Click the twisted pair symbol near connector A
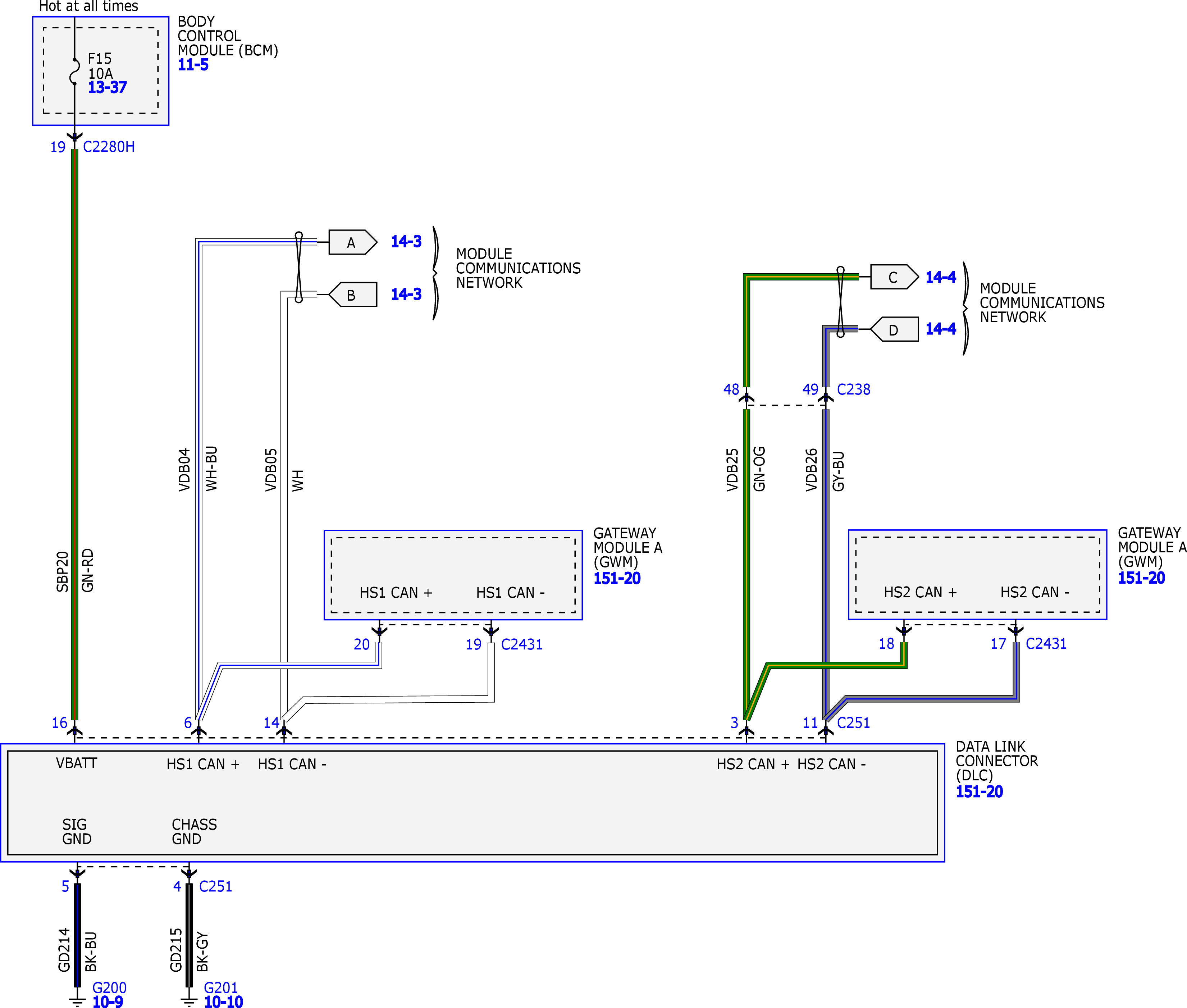The width and height of the screenshot is (1187, 1008). (x=298, y=267)
